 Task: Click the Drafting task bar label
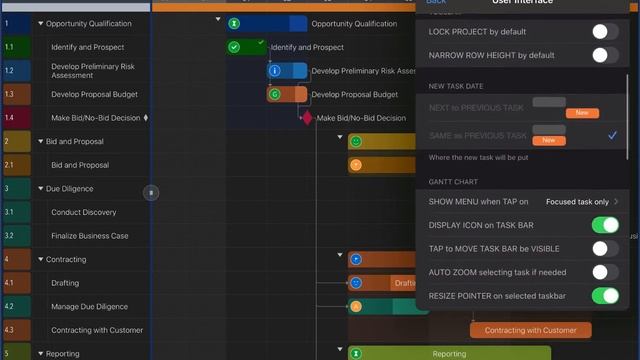point(405,283)
